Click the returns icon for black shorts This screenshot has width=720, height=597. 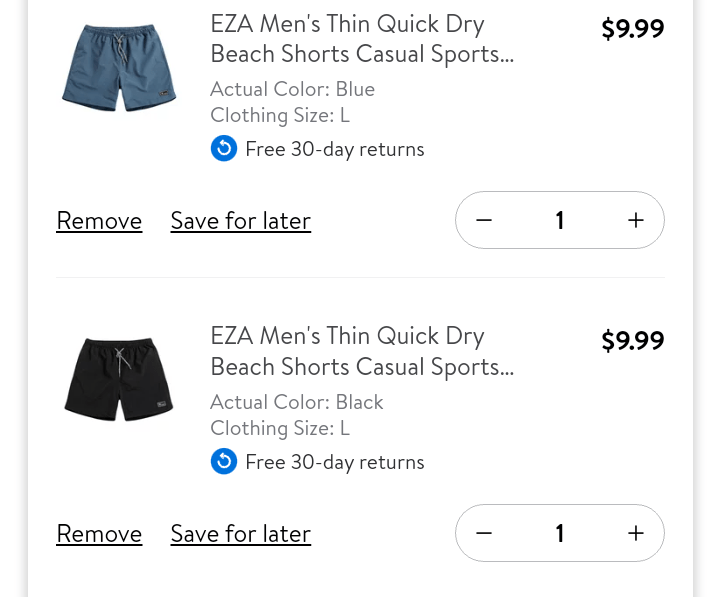point(224,462)
